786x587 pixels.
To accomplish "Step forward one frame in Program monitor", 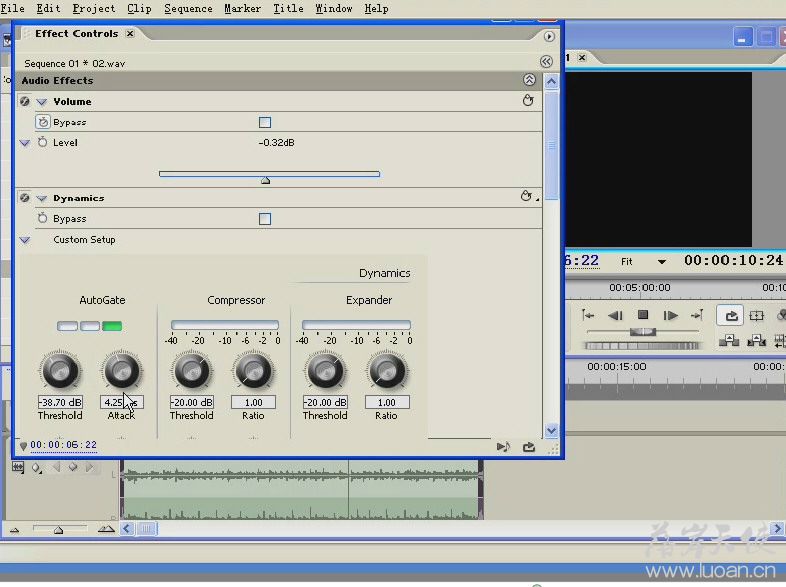I will click(x=670, y=315).
